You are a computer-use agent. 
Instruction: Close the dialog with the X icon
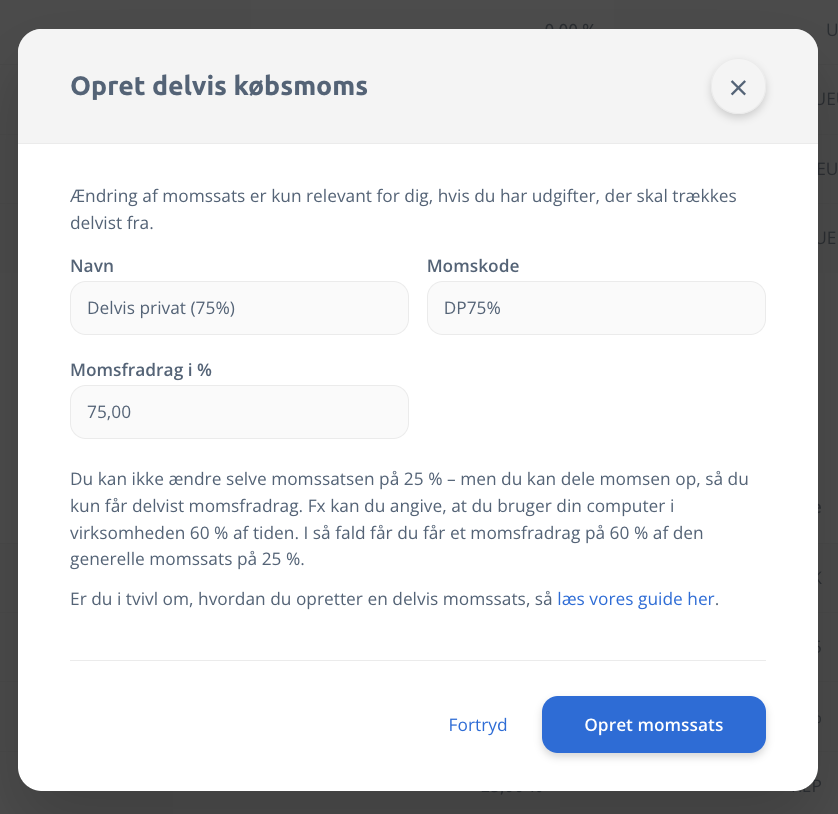(738, 87)
